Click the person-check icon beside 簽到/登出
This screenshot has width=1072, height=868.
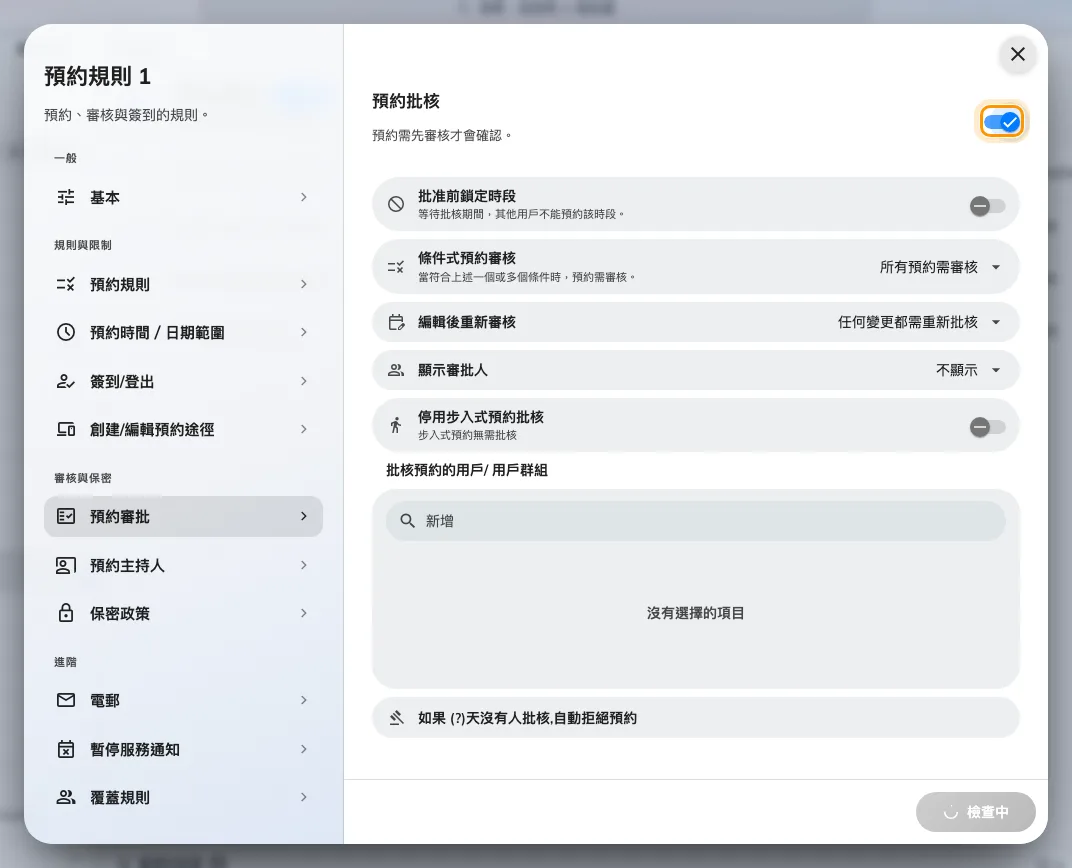[66, 381]
